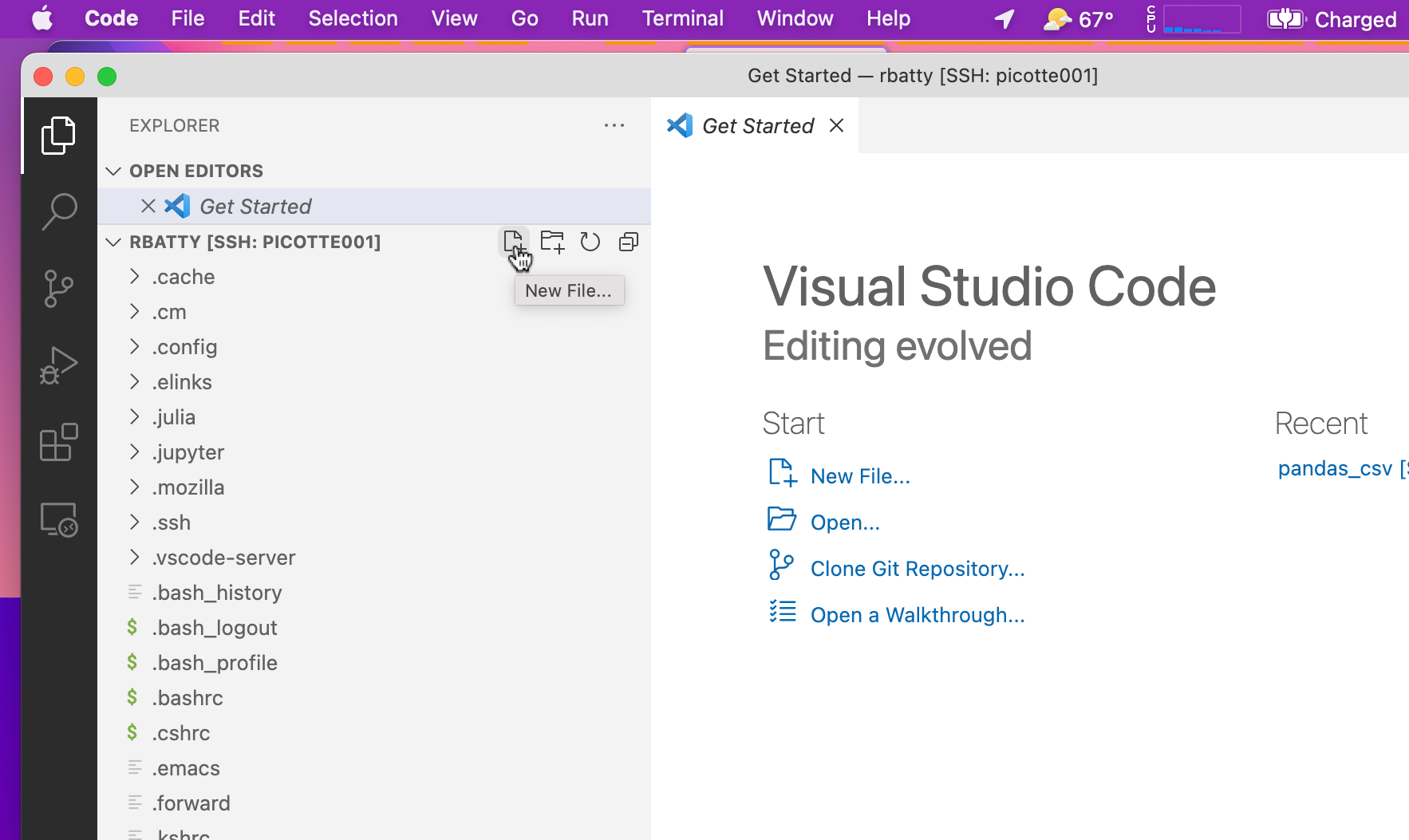Viewport: 1409px width, 840px height.
Task: Click the VS Code logo on Get Started tab
Action: tap(680, 125)
